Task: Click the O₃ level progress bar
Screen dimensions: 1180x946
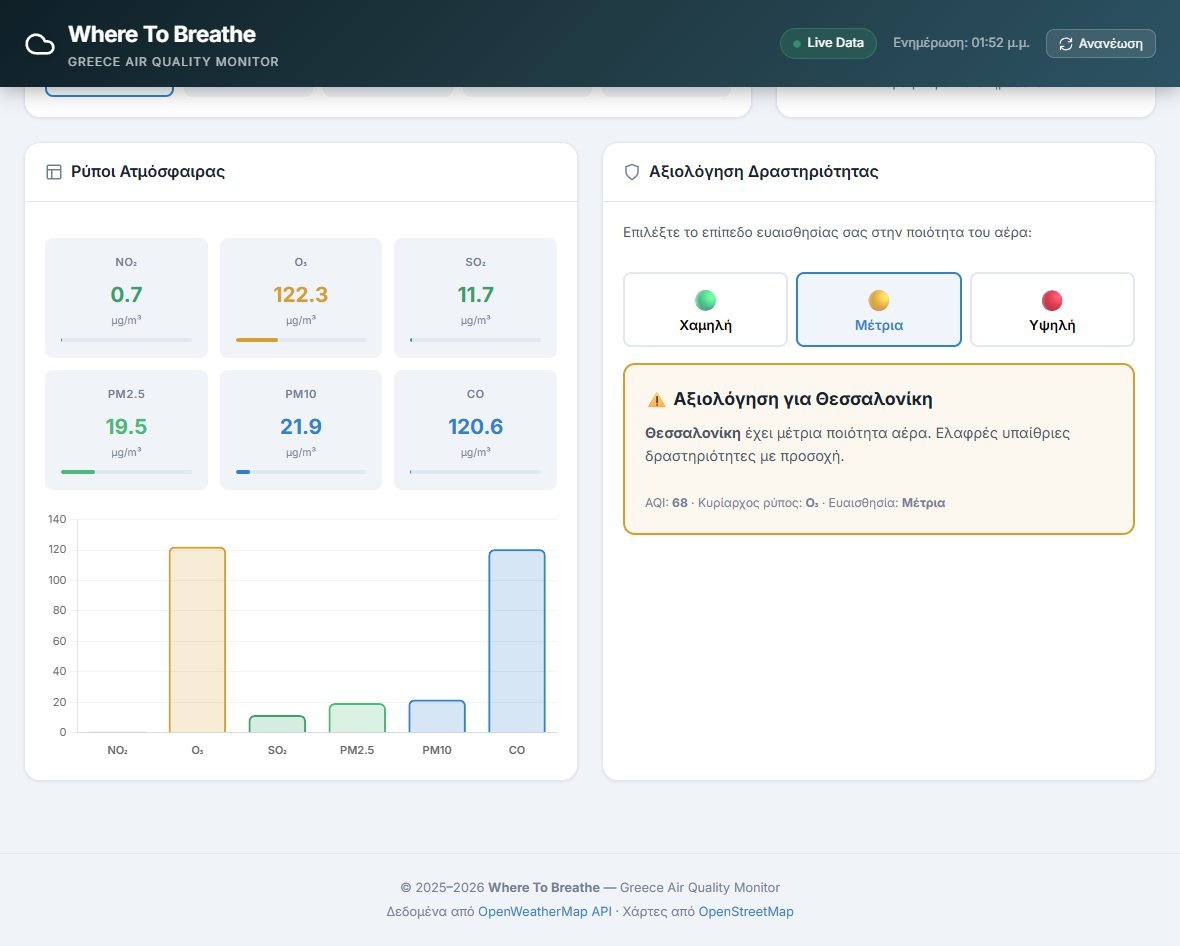Action: point(301,340)
